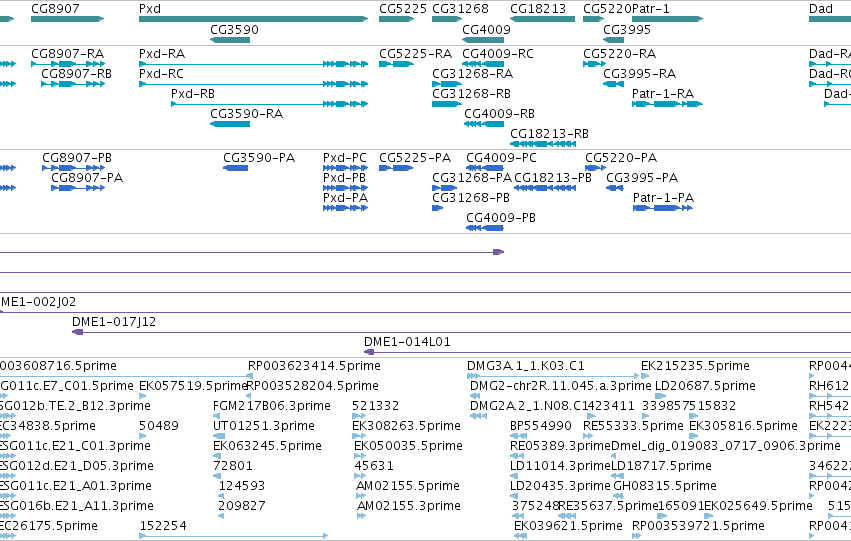Select the CG31268 gene label

[x=460, y=9]
